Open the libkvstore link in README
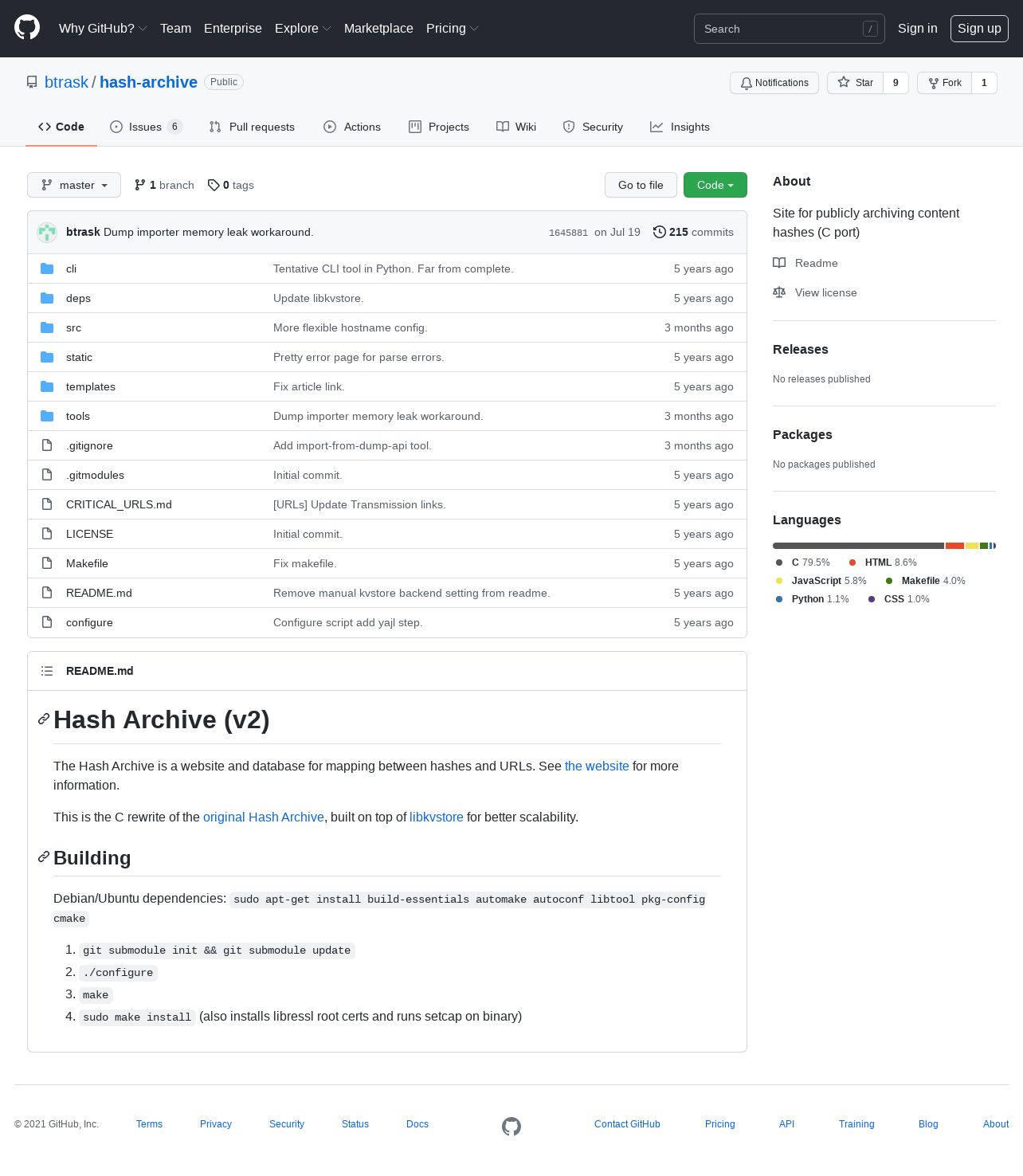The height and width of the screenshot is (1176, 1023). click(437, 817)
